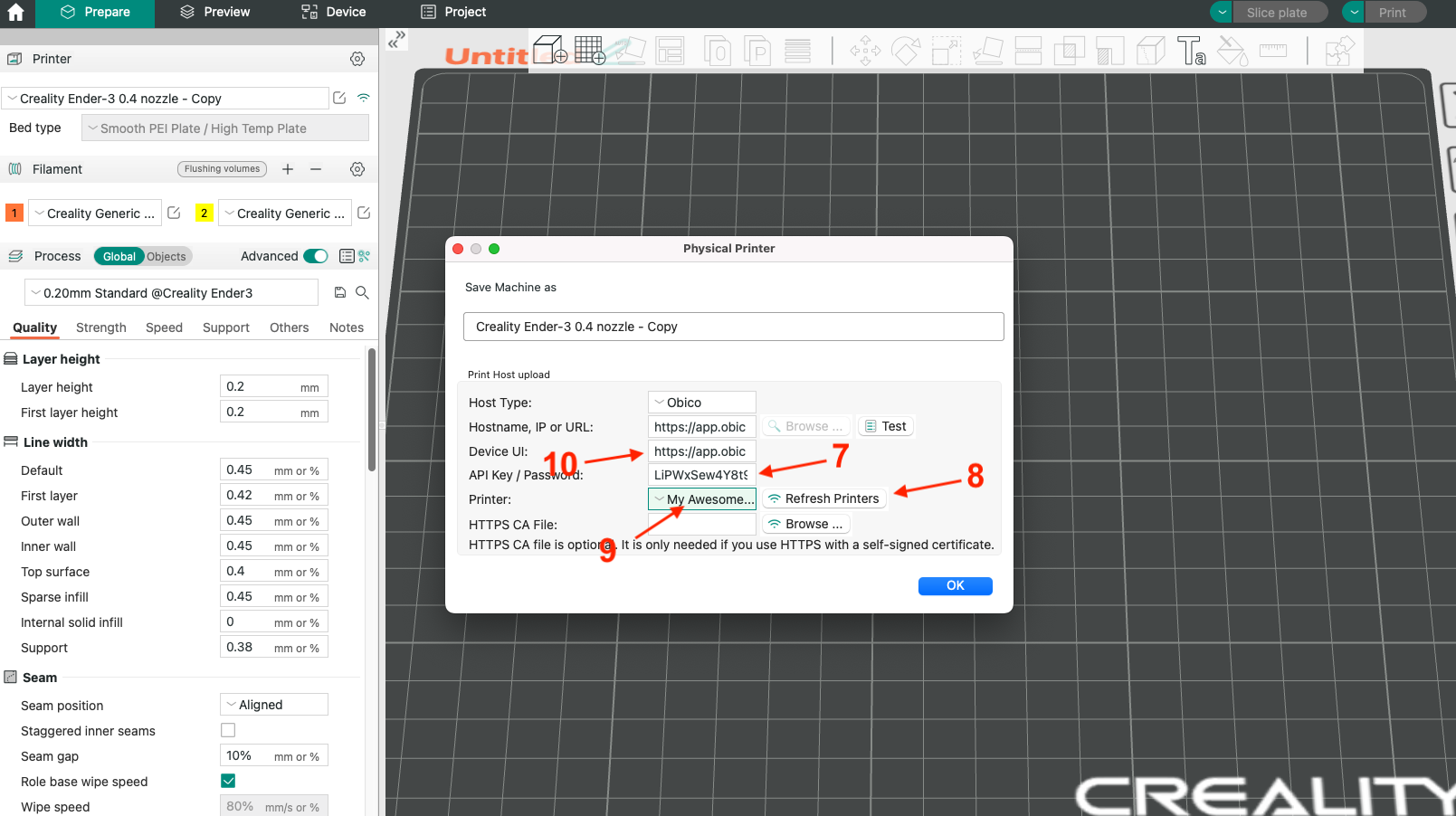Open the Notes settings tab
The height and width of the screenshot is (816, 1456).
pos(347,327)
